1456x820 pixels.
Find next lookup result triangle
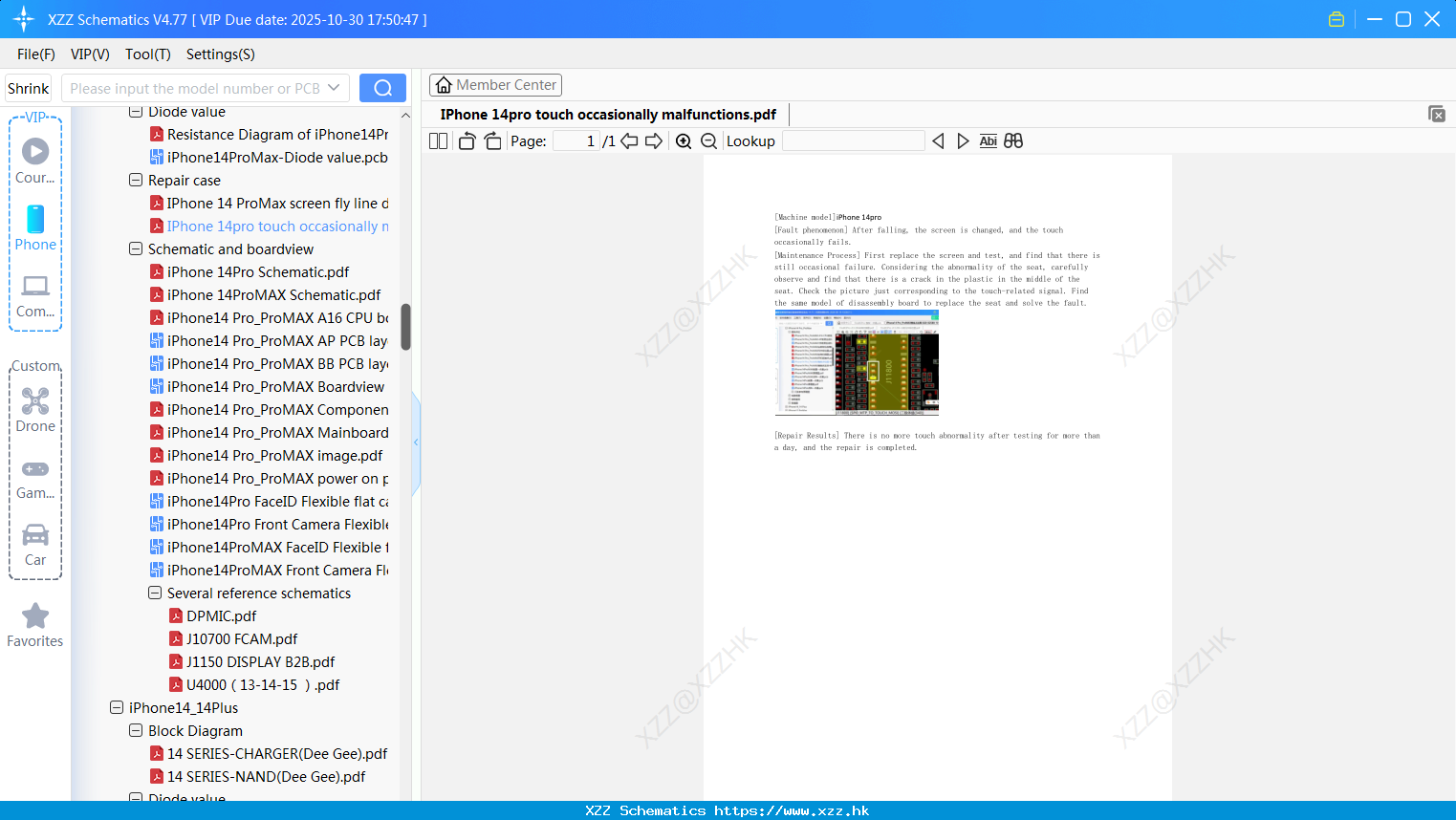coord(963,141)
